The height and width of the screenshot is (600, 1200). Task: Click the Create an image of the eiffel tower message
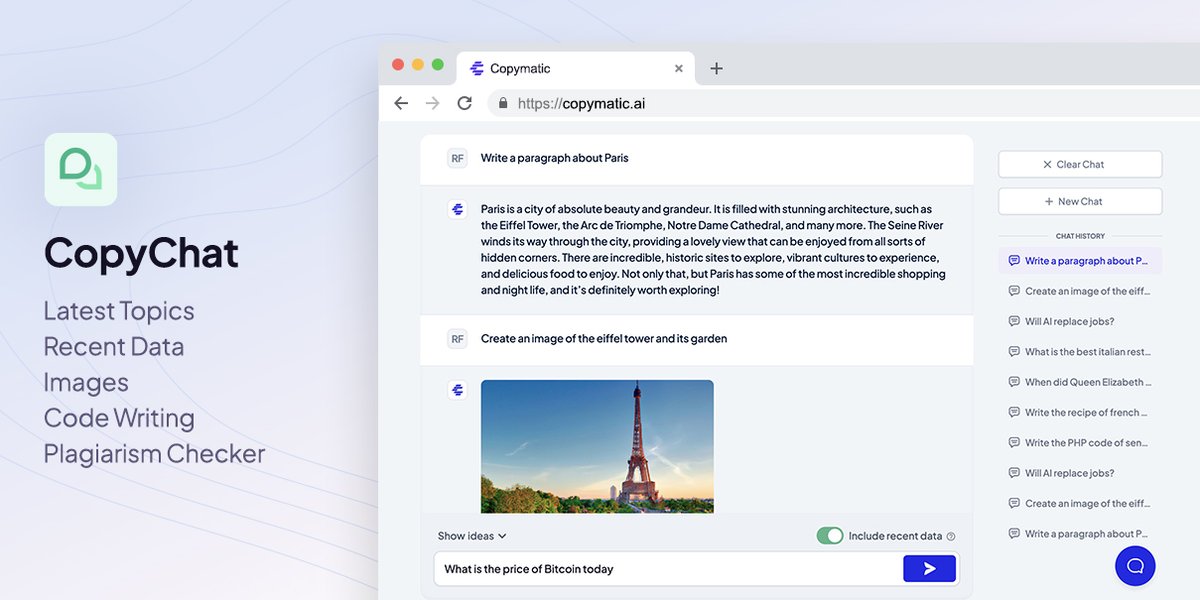[604, 339]
